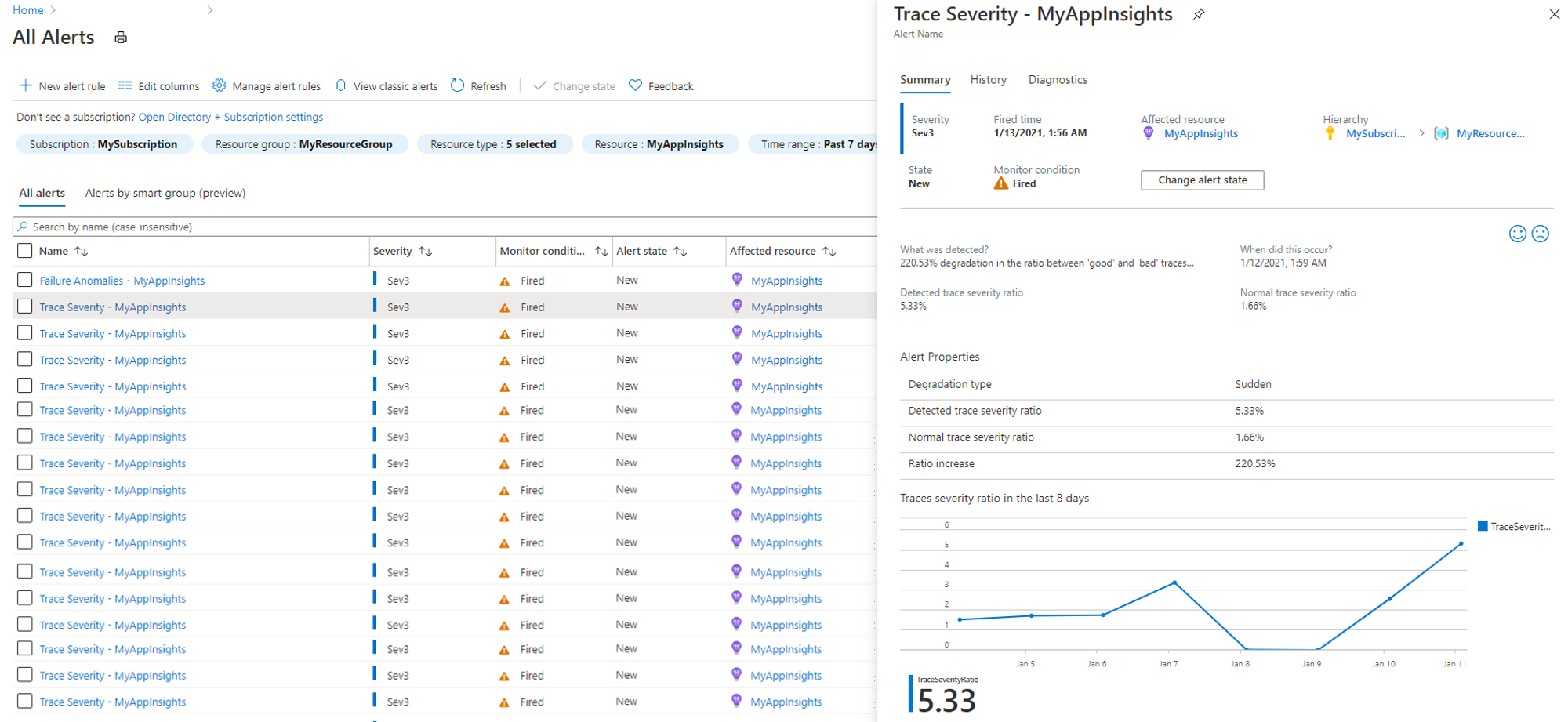Open the Diagnostics tab

1058,80
